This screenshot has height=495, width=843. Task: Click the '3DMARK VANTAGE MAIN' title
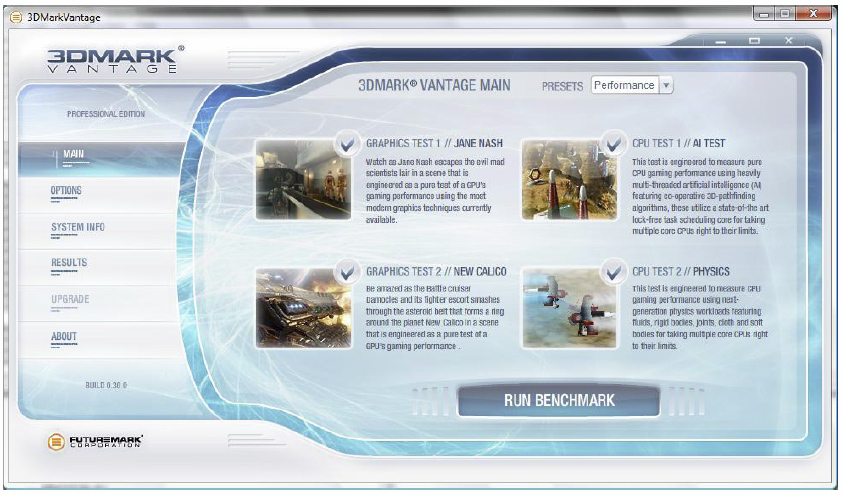click(x=434, y=85)
